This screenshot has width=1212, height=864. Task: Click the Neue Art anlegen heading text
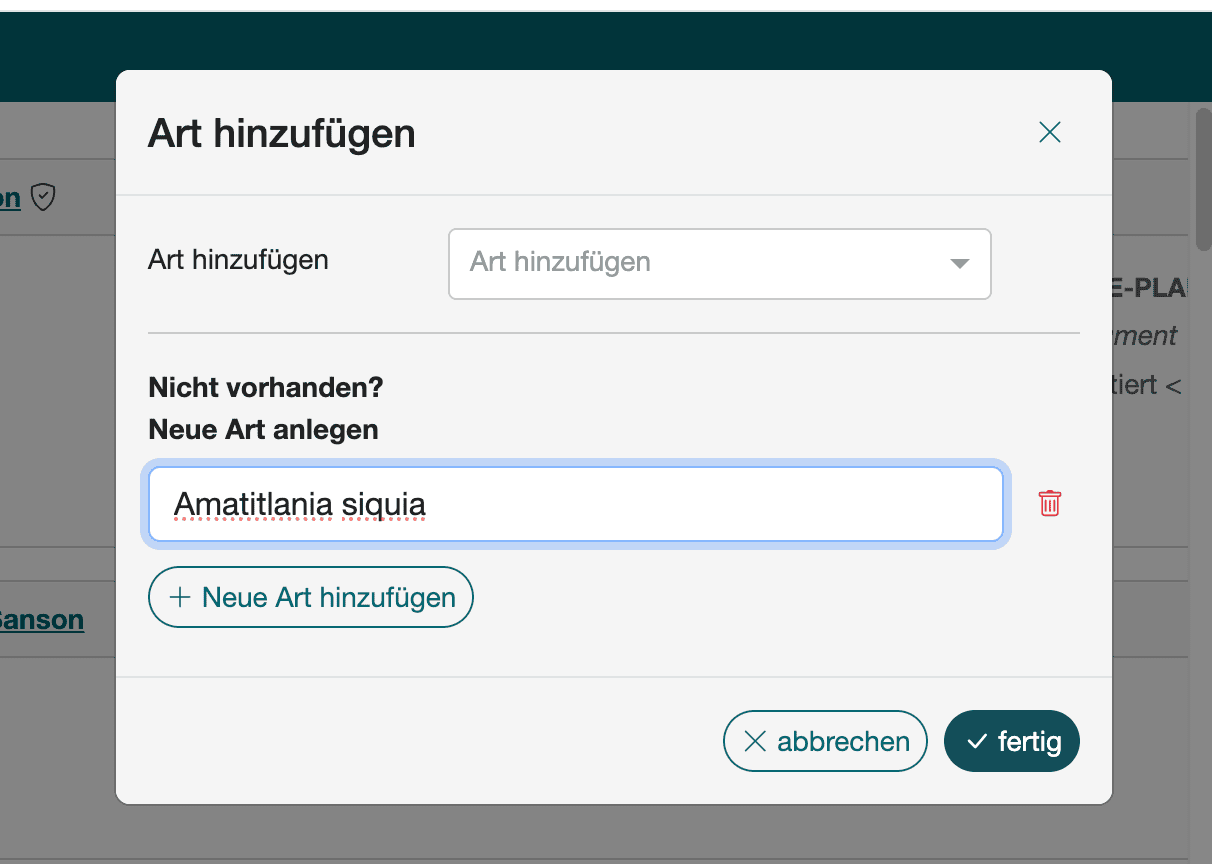pos(263,430)
